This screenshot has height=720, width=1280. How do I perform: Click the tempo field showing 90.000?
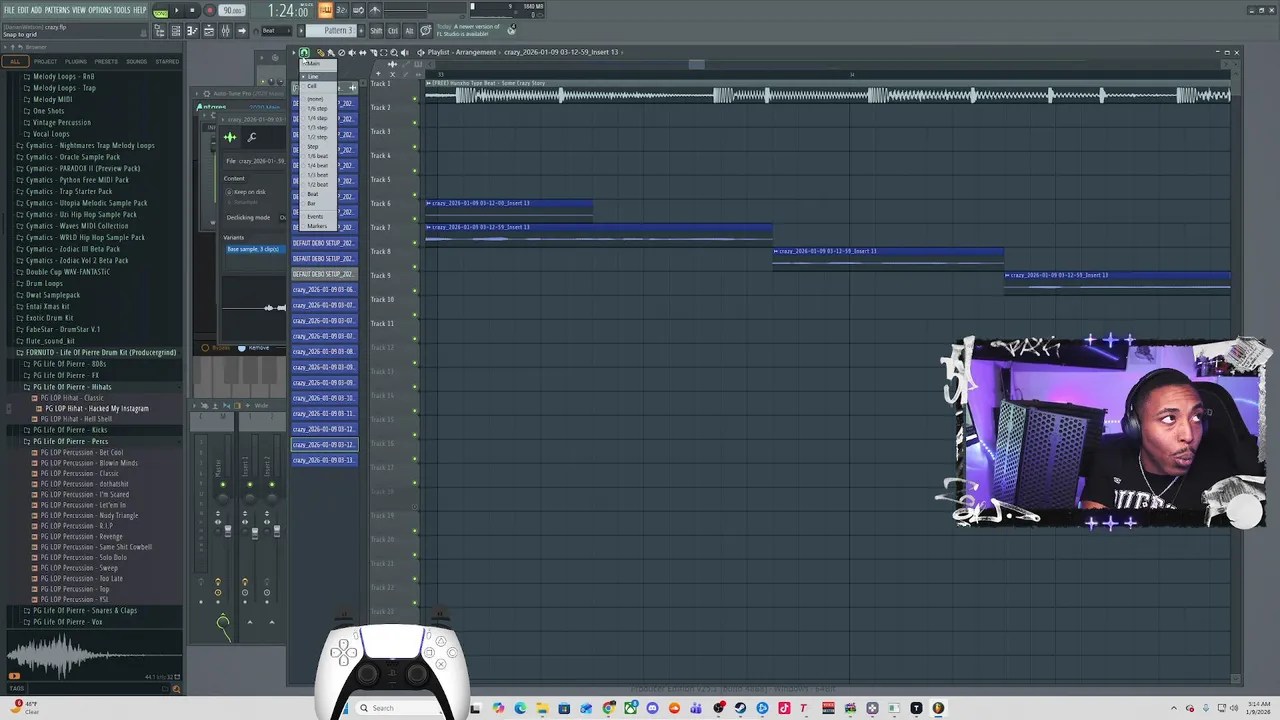click(232, 10)
